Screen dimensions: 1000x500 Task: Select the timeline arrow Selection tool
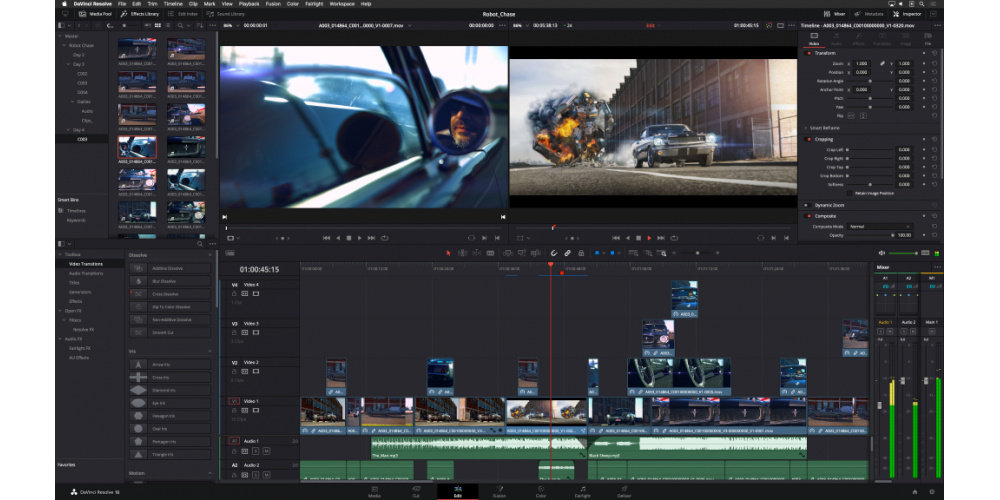(448, 253)
